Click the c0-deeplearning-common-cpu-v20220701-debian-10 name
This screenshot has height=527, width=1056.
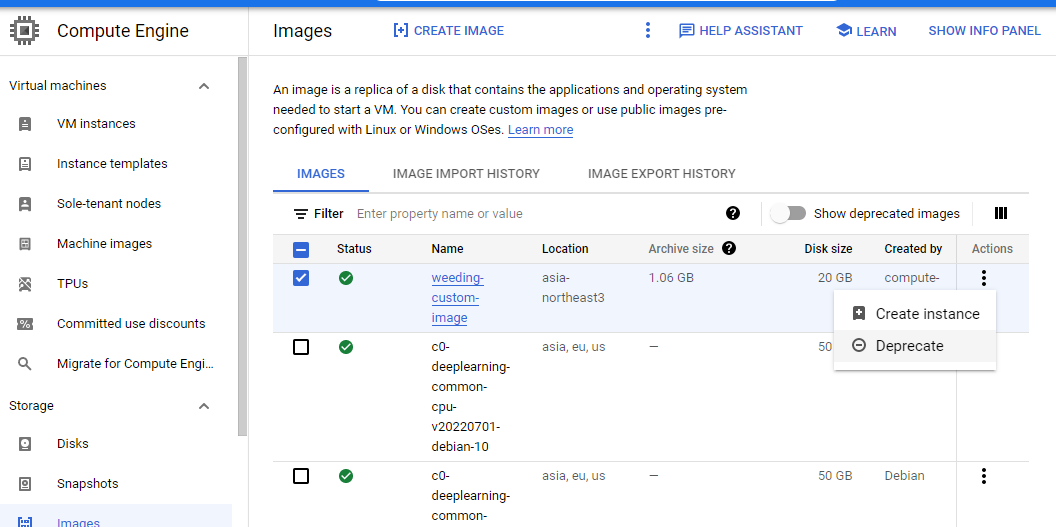471,397
